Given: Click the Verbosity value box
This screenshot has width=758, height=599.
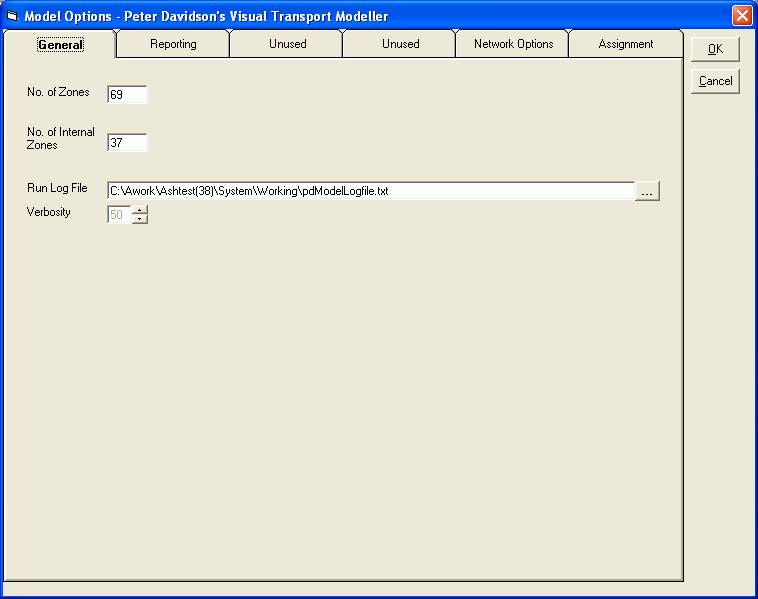Looking at the screenshot, I should 119,215.
